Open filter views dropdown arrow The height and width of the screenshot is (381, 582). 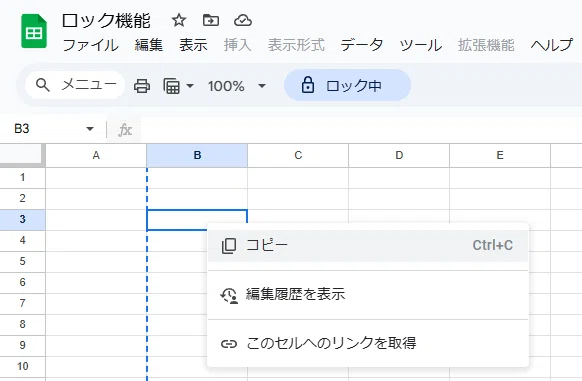190,86
